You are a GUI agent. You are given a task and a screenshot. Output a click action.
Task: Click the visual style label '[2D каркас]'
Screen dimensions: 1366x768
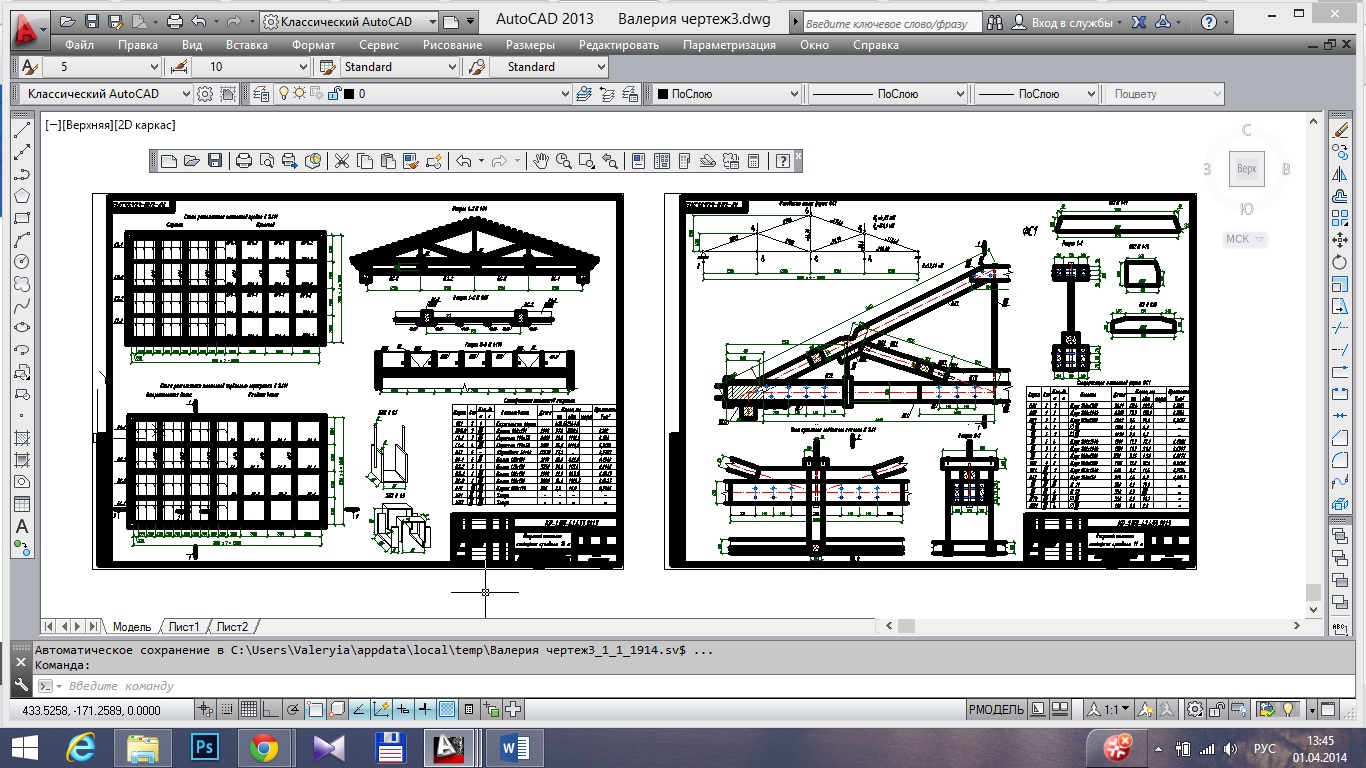point(145,125)
